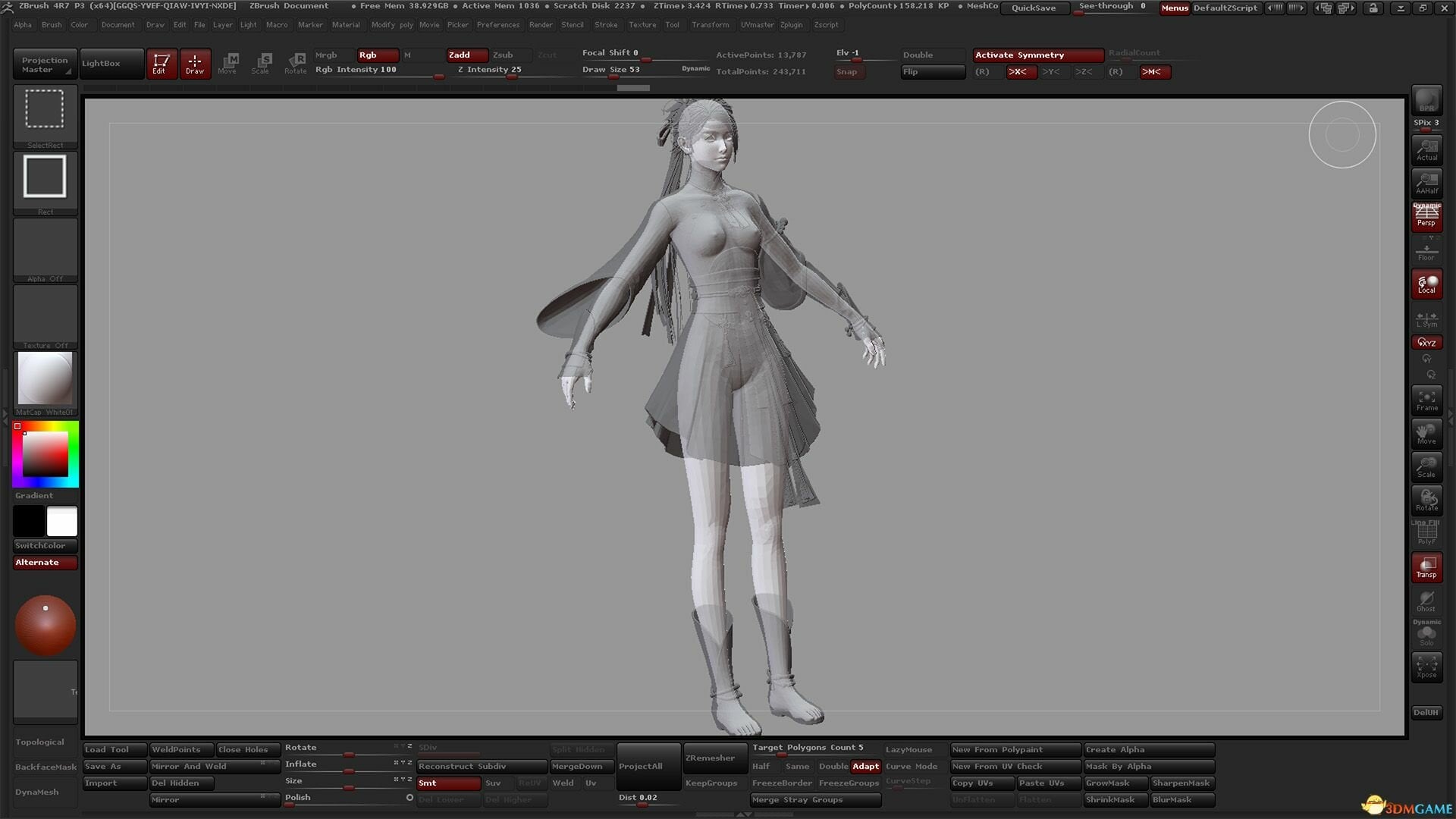Screen dimensions: 1456x819
Task: Click the right shelf Rotate navigation icon
Action: 1426,500
